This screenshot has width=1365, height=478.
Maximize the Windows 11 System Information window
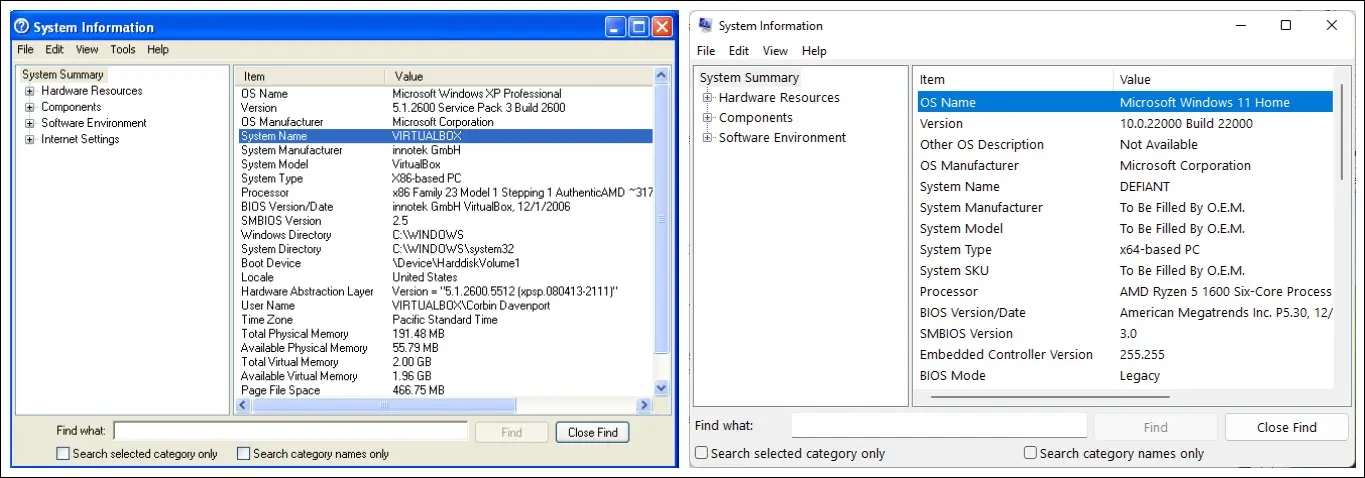[1286, 25]
